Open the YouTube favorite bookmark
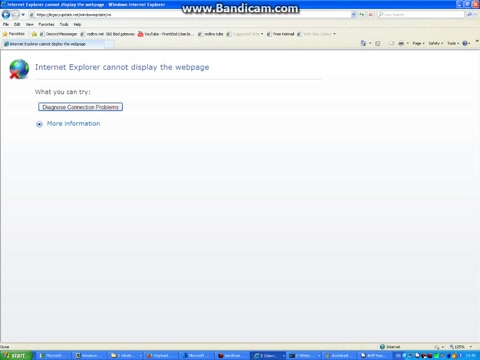This screenshot has width=480, height=360. [x=166, y=34]
